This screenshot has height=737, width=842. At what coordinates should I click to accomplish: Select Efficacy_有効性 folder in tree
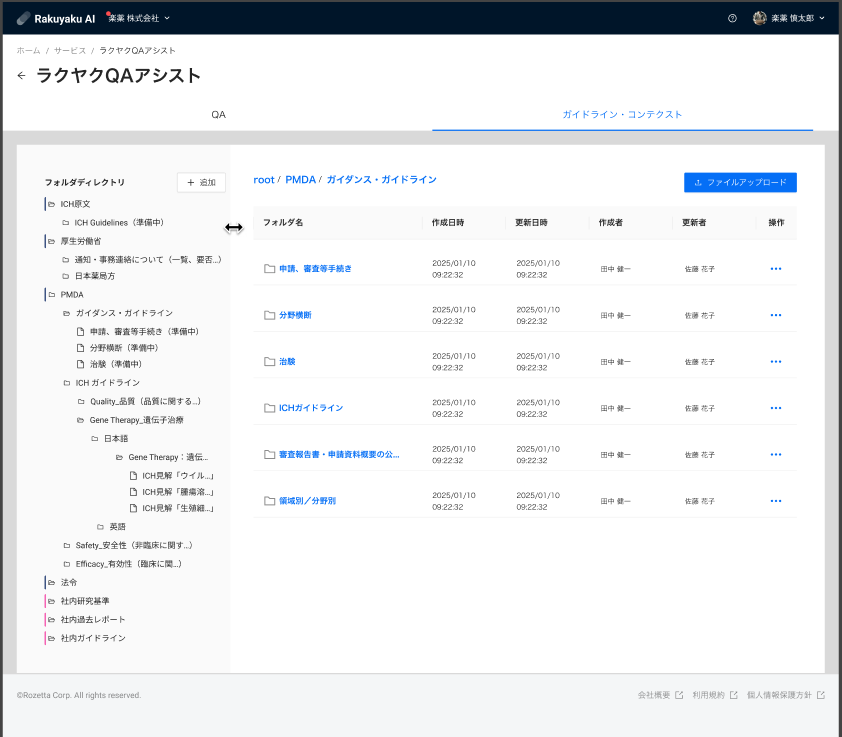pyautogui.click(x=128, y=564)
